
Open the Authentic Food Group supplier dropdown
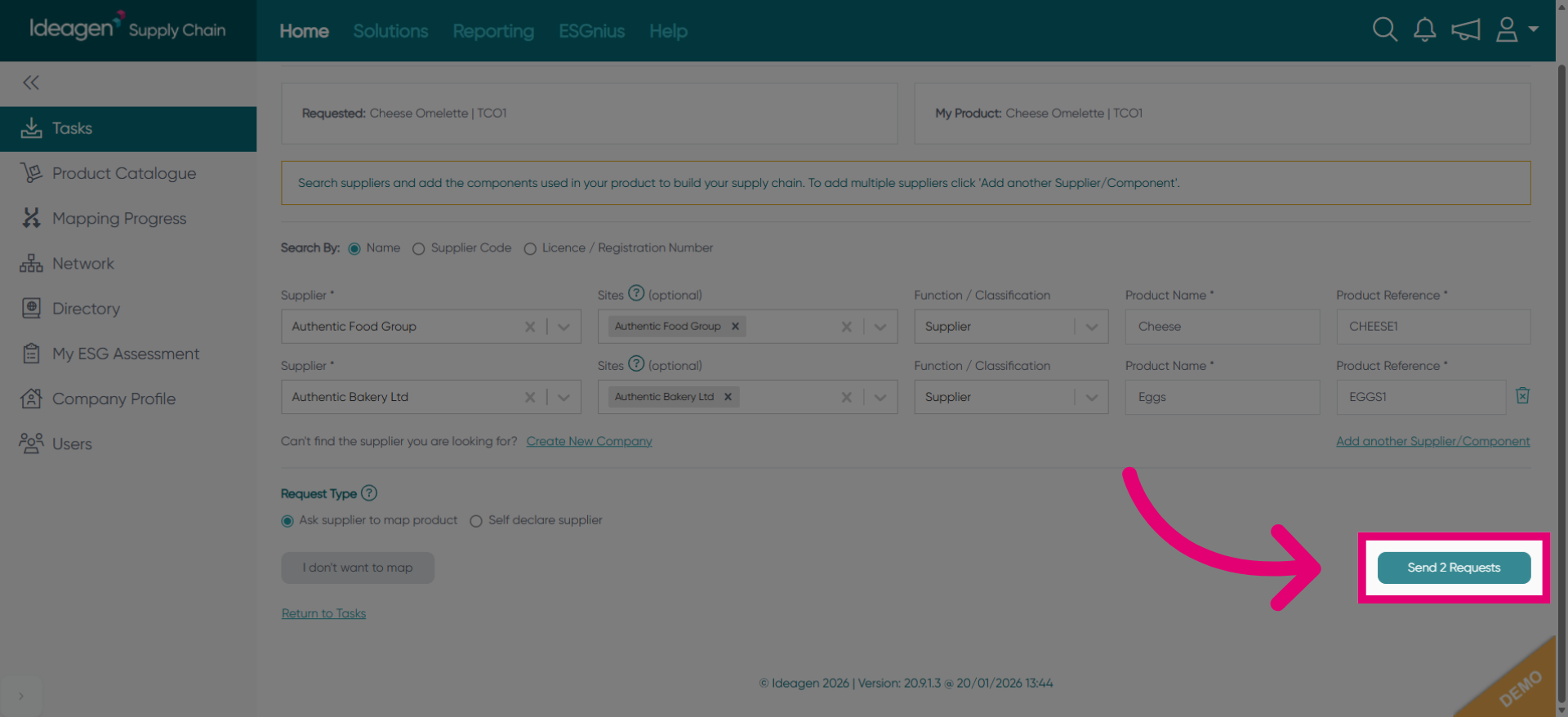tap(563, 327)
